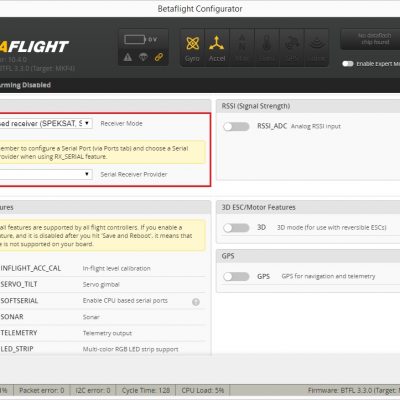Image resolution: width=400 pixels, height=400 pixels.
Task: Click the dimmed Baro sensor icon
Action: point(267,48)
